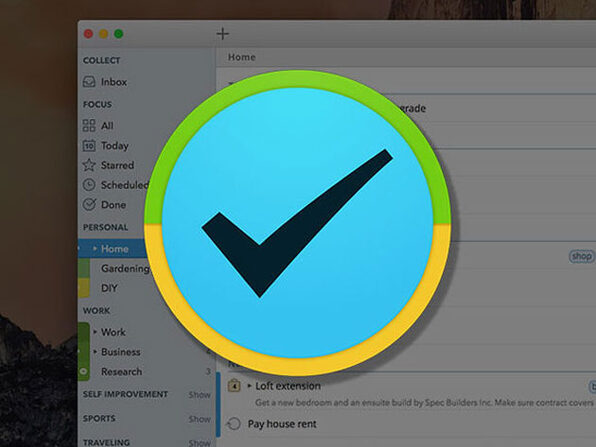Click the Loft extension project icon
This screenshot has width=596, height=447.
point(234,386)
